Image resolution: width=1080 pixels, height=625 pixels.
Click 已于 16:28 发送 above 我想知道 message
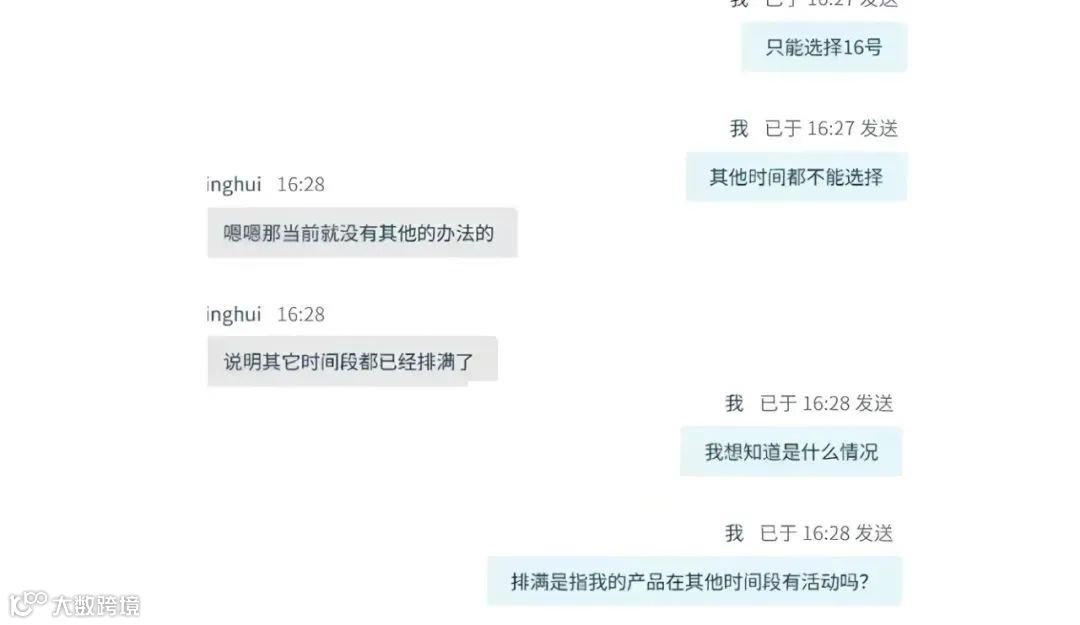827,403
